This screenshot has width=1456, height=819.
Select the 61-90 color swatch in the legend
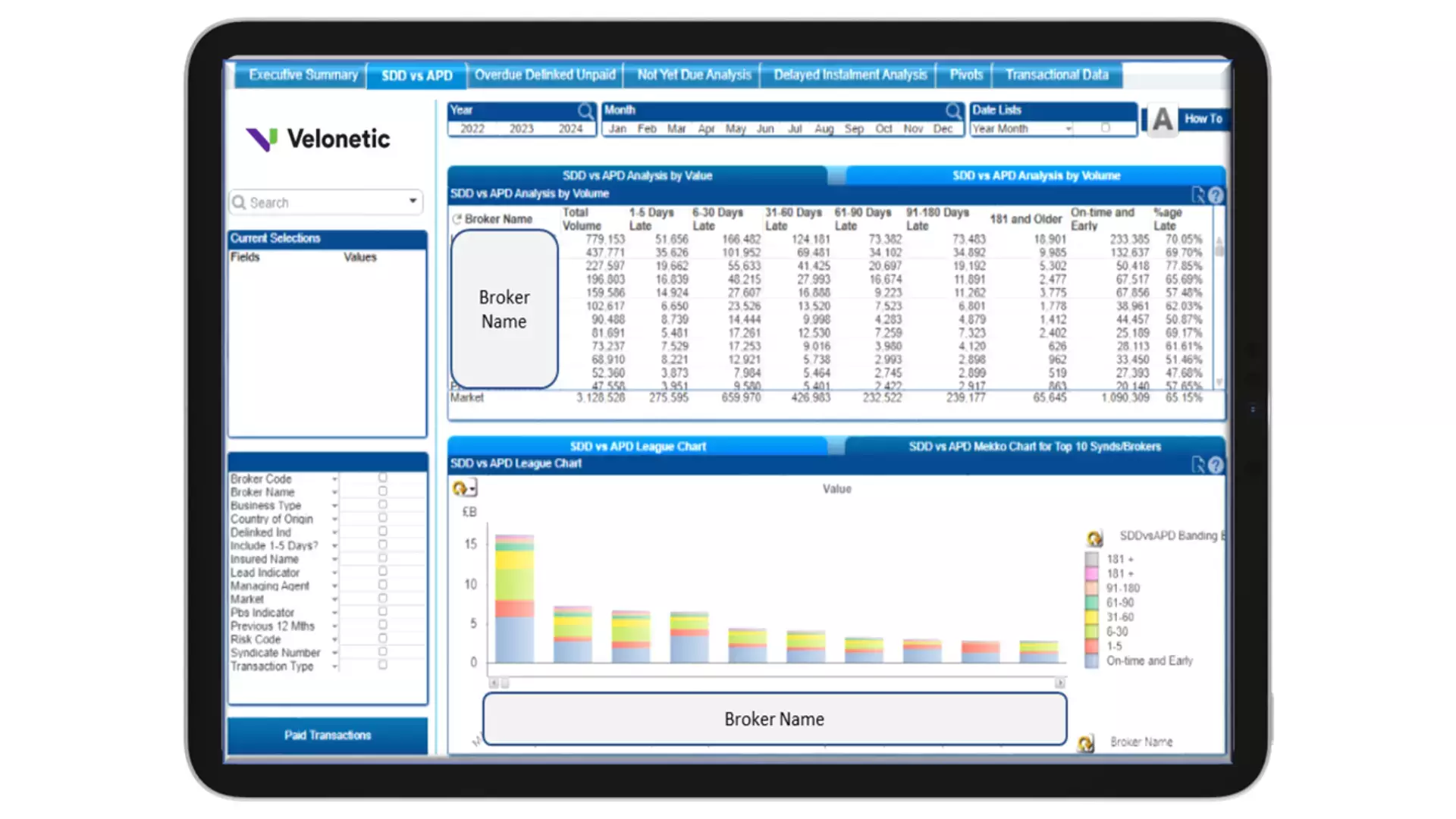[x=1090, y=602]
